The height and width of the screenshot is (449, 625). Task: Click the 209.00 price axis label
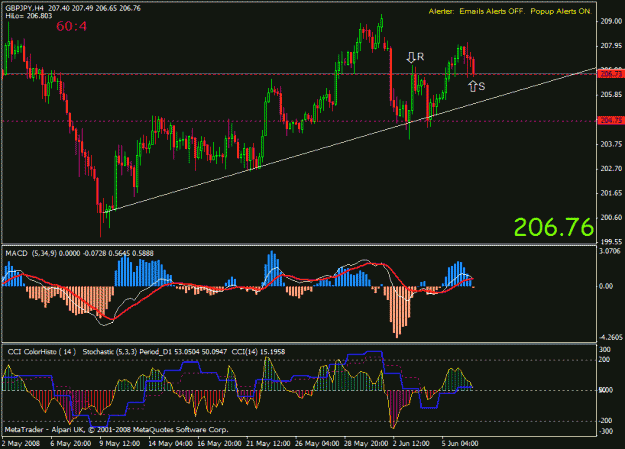[611, 21]
